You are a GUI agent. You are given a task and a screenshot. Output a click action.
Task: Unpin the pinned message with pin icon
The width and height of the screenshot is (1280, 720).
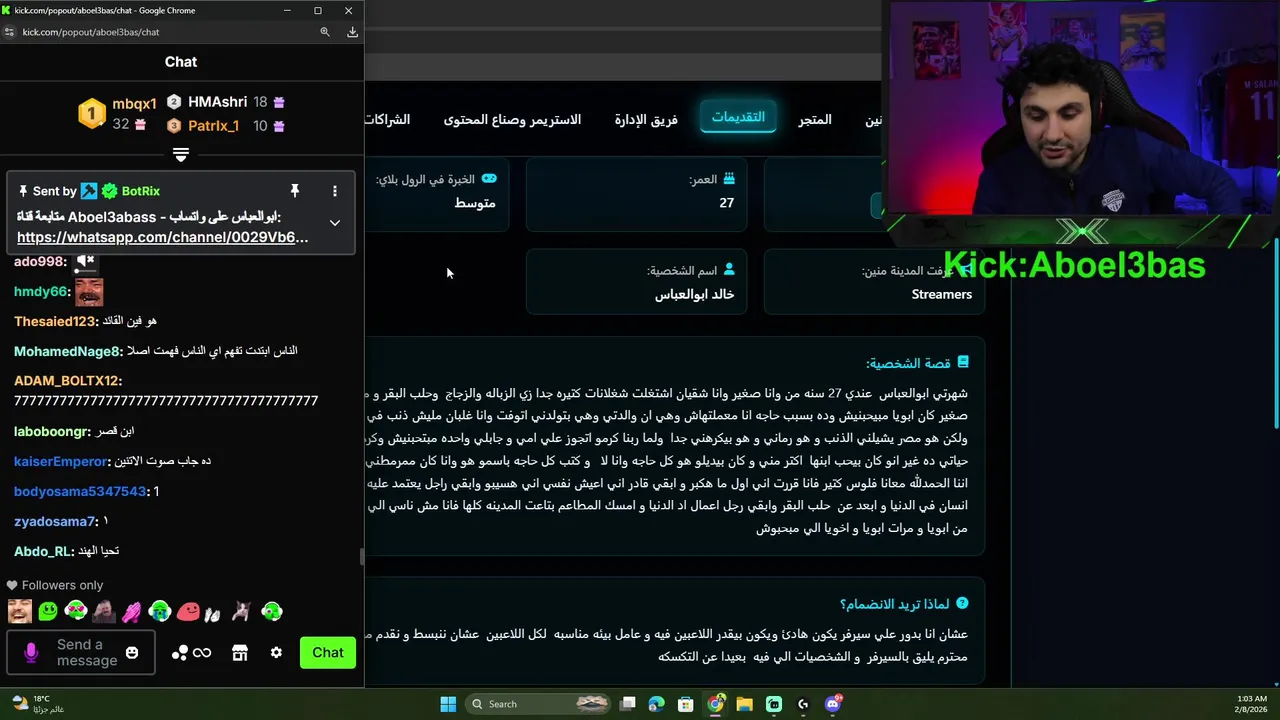pyautogui.click(x=295, y=190)
